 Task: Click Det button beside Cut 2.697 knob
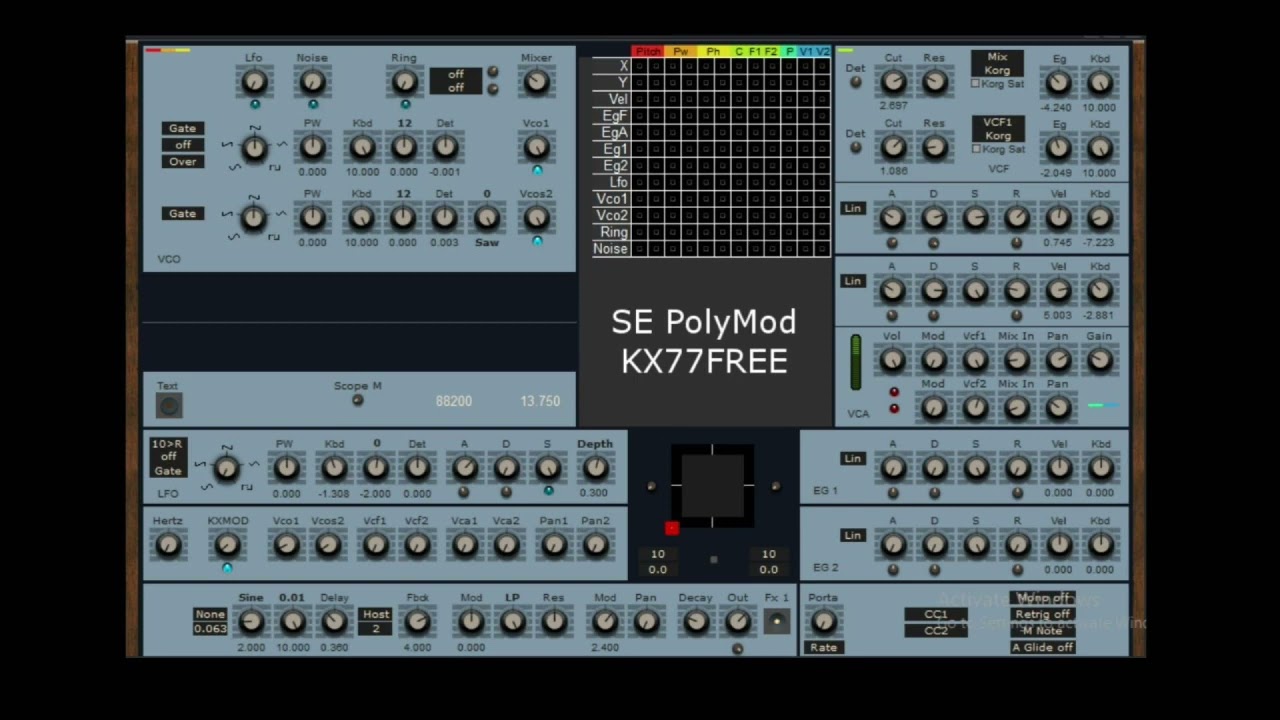(x=856, y=82)
